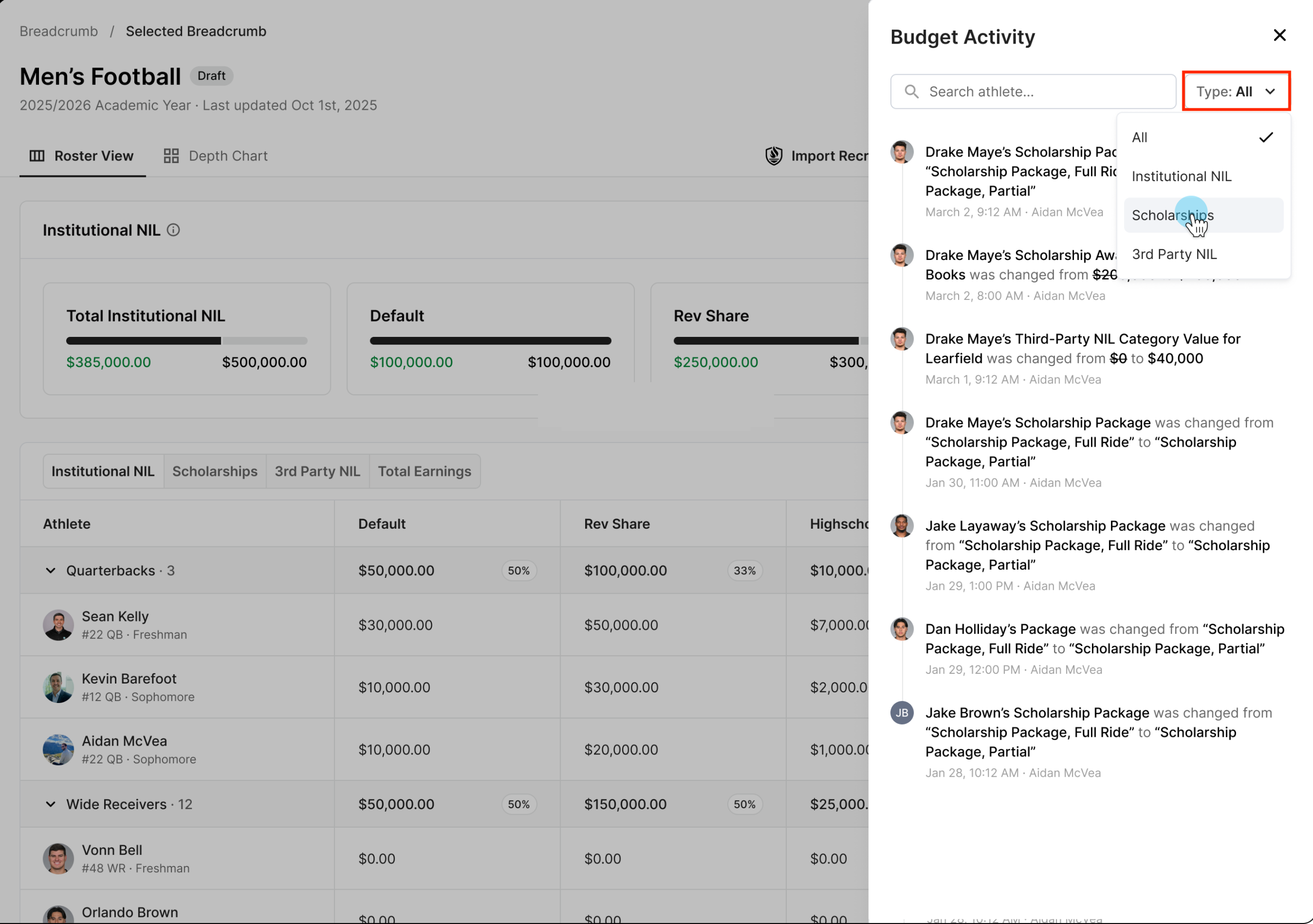Viewport: 1313px width, 924px height.
Task: Click Vonn Bell's avatar photo
Action: coord(58,858)
